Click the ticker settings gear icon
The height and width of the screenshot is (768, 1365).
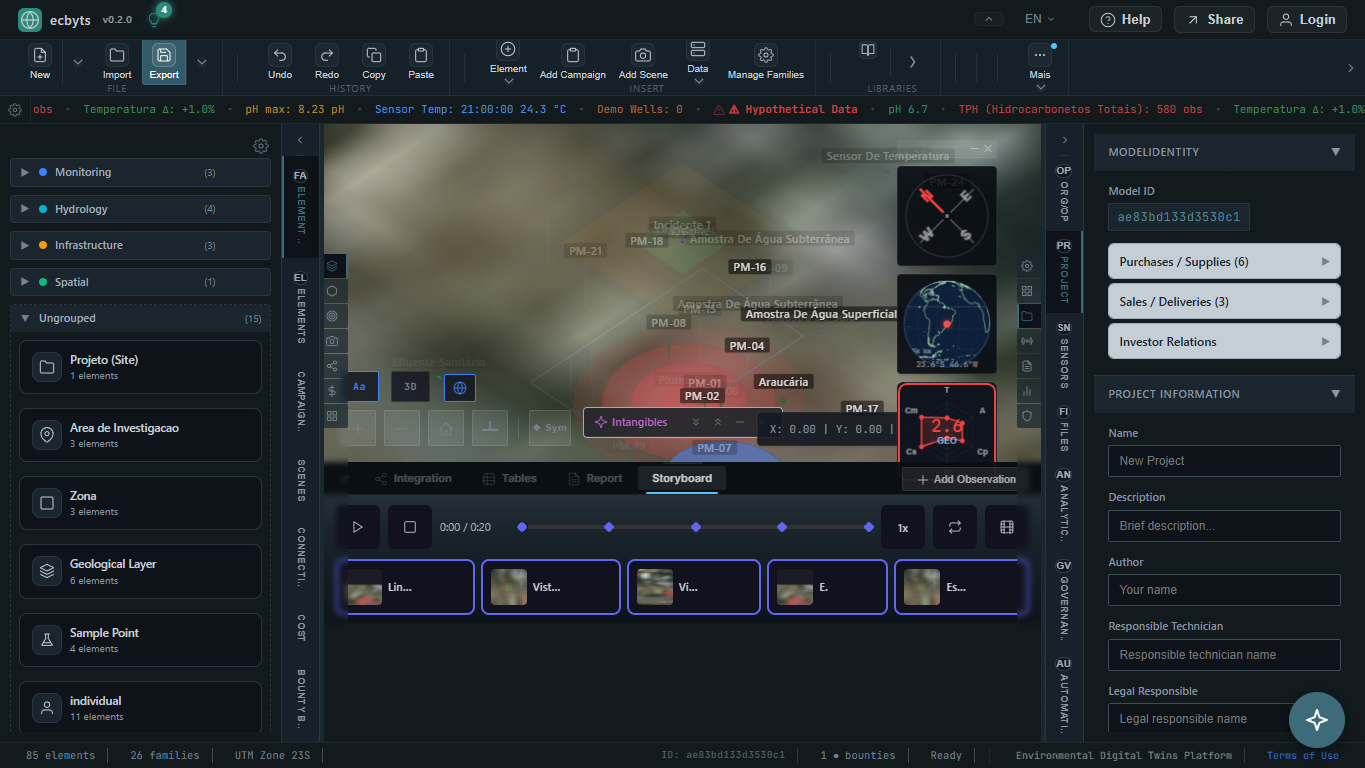(15, 110)
